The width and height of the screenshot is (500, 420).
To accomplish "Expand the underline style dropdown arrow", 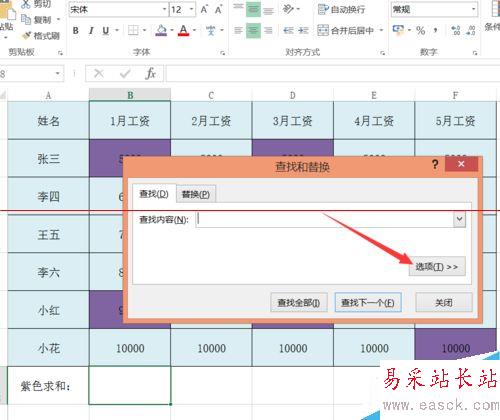I will click(x=117, y=31).
